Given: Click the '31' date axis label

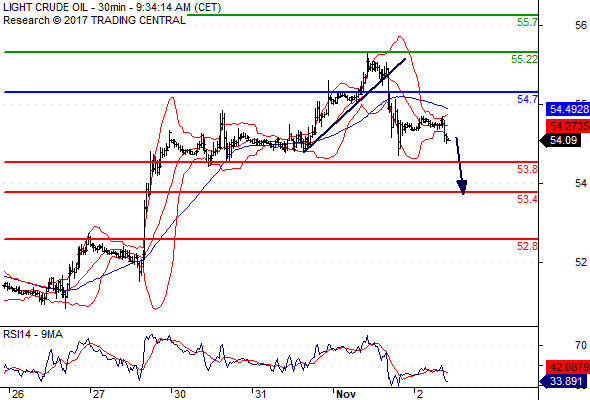Looking at the screenshot, I should 260,394.
